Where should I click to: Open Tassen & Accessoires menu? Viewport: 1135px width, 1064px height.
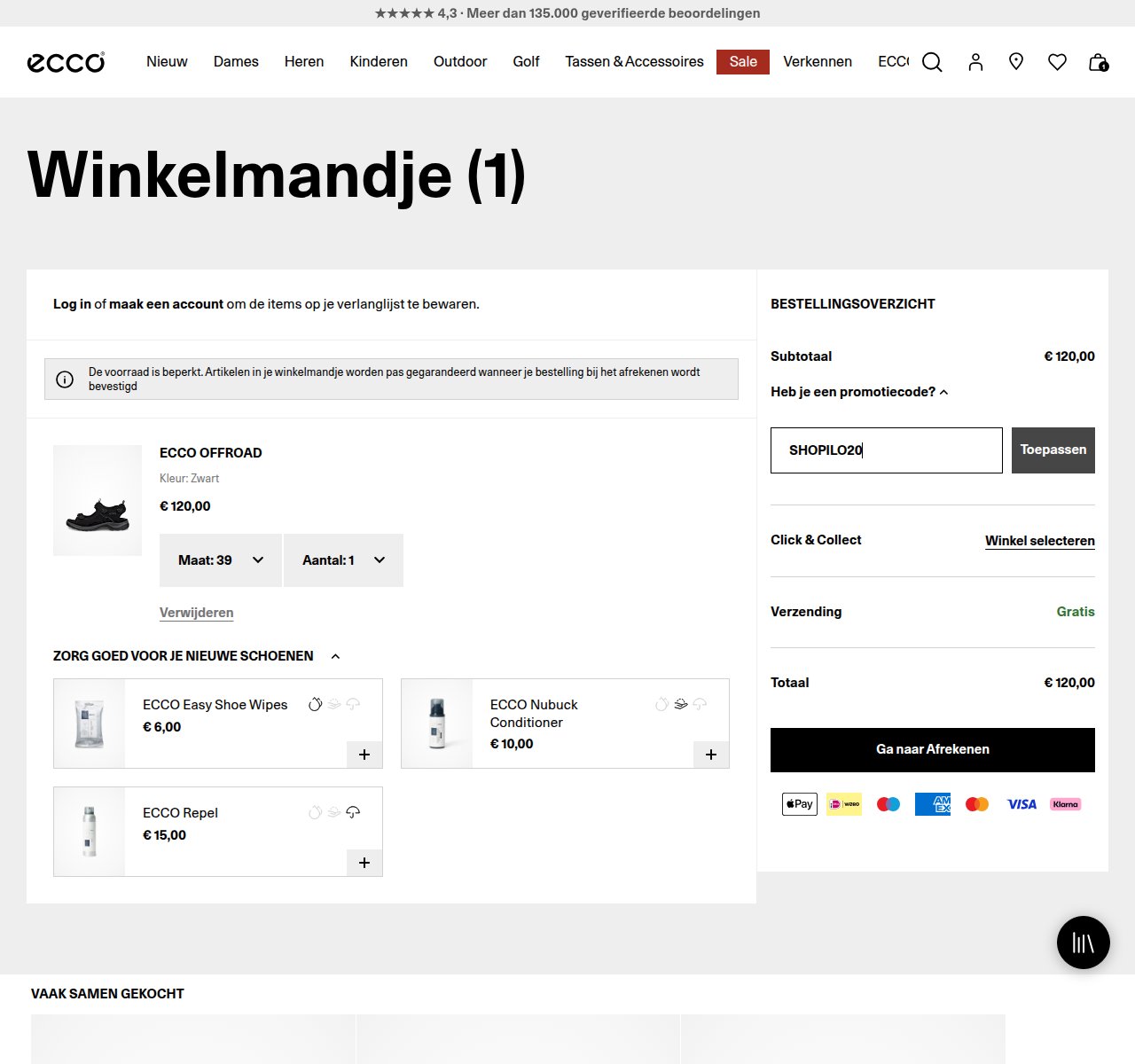click(x=634, y=61)
